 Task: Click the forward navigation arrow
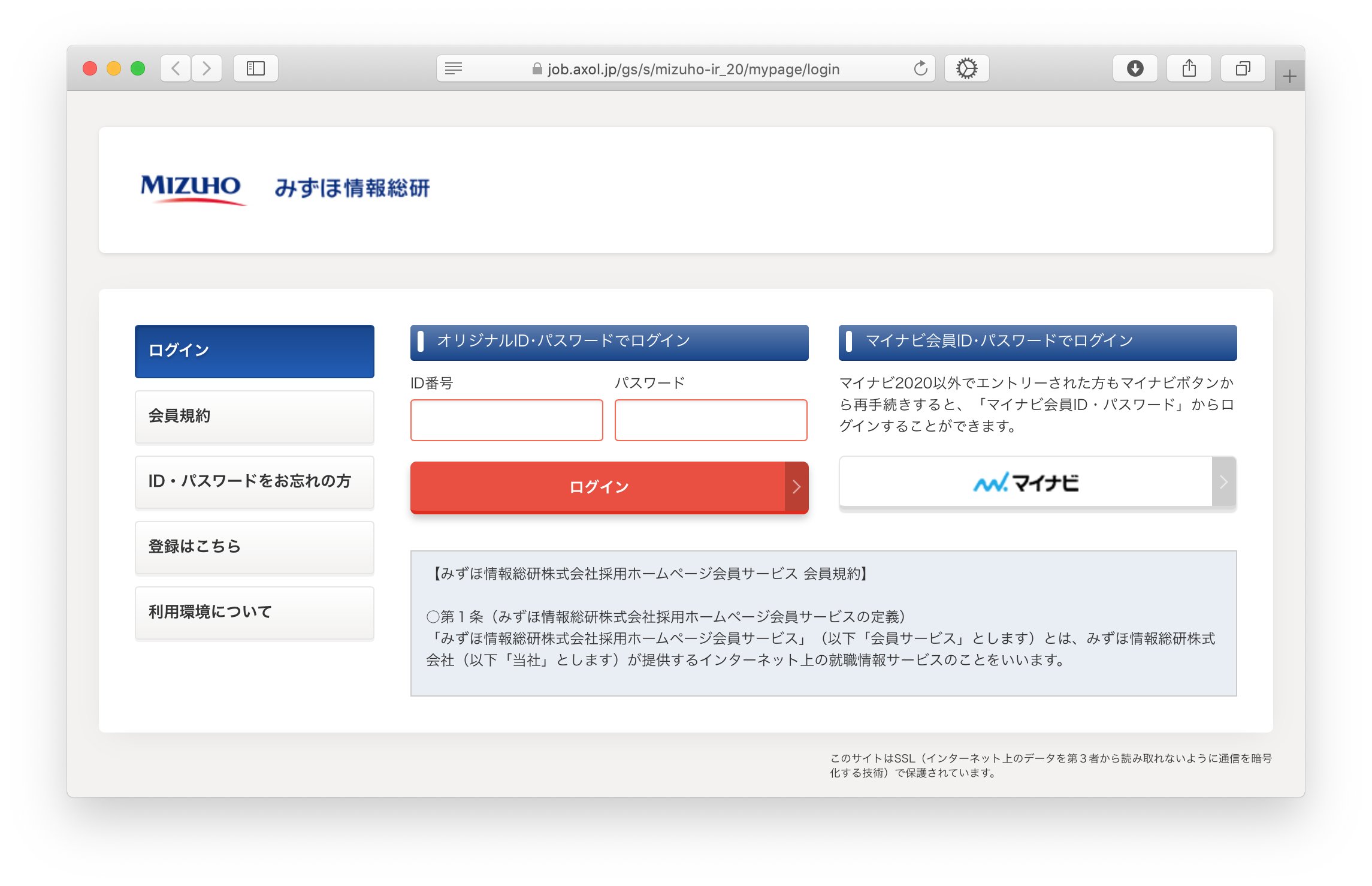pos(207,68)
